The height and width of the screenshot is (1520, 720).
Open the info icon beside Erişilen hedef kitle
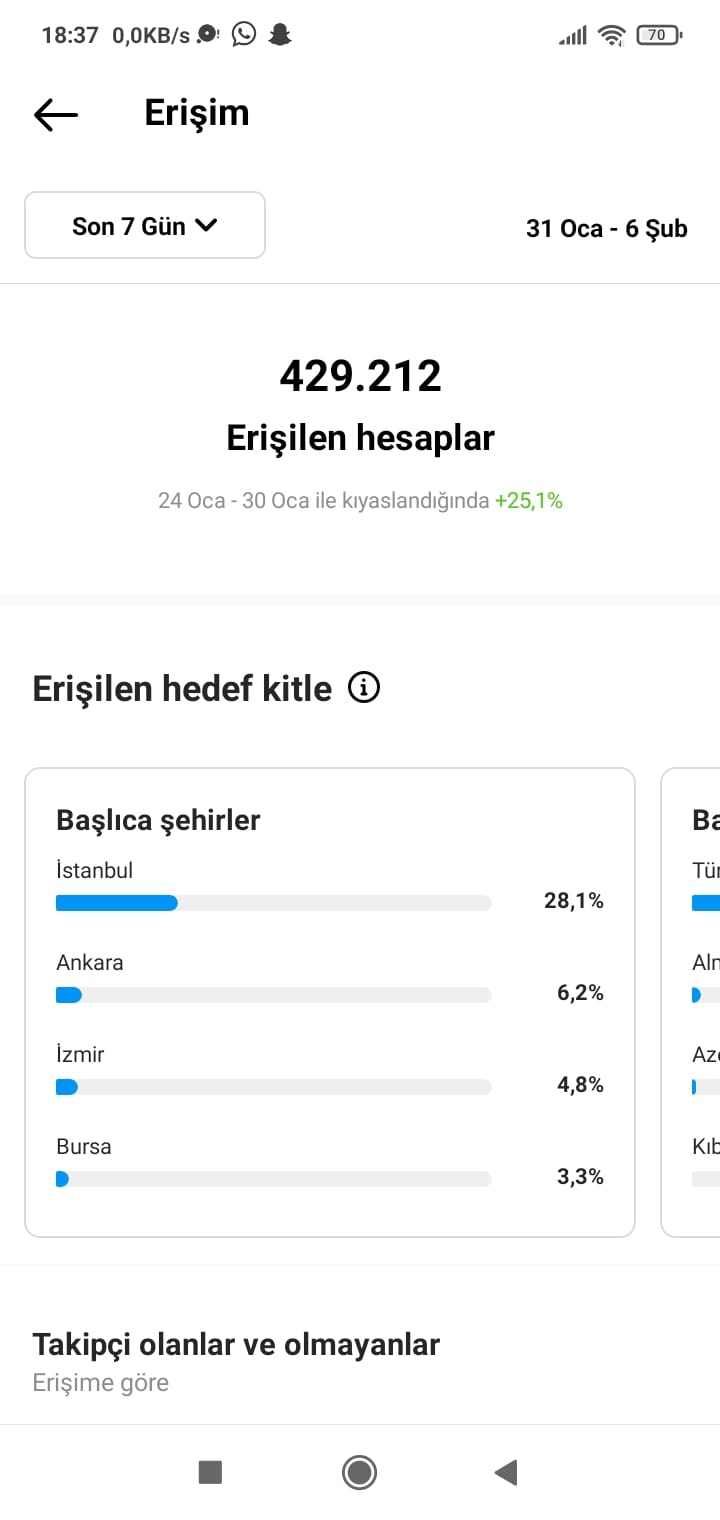click(x=364, y=688)
